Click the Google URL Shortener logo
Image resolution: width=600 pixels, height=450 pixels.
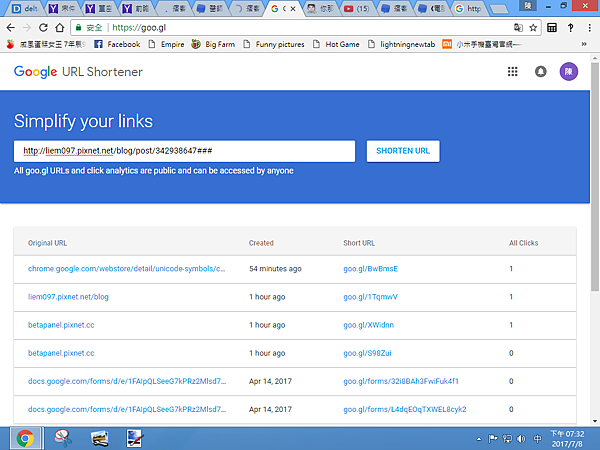78,72
